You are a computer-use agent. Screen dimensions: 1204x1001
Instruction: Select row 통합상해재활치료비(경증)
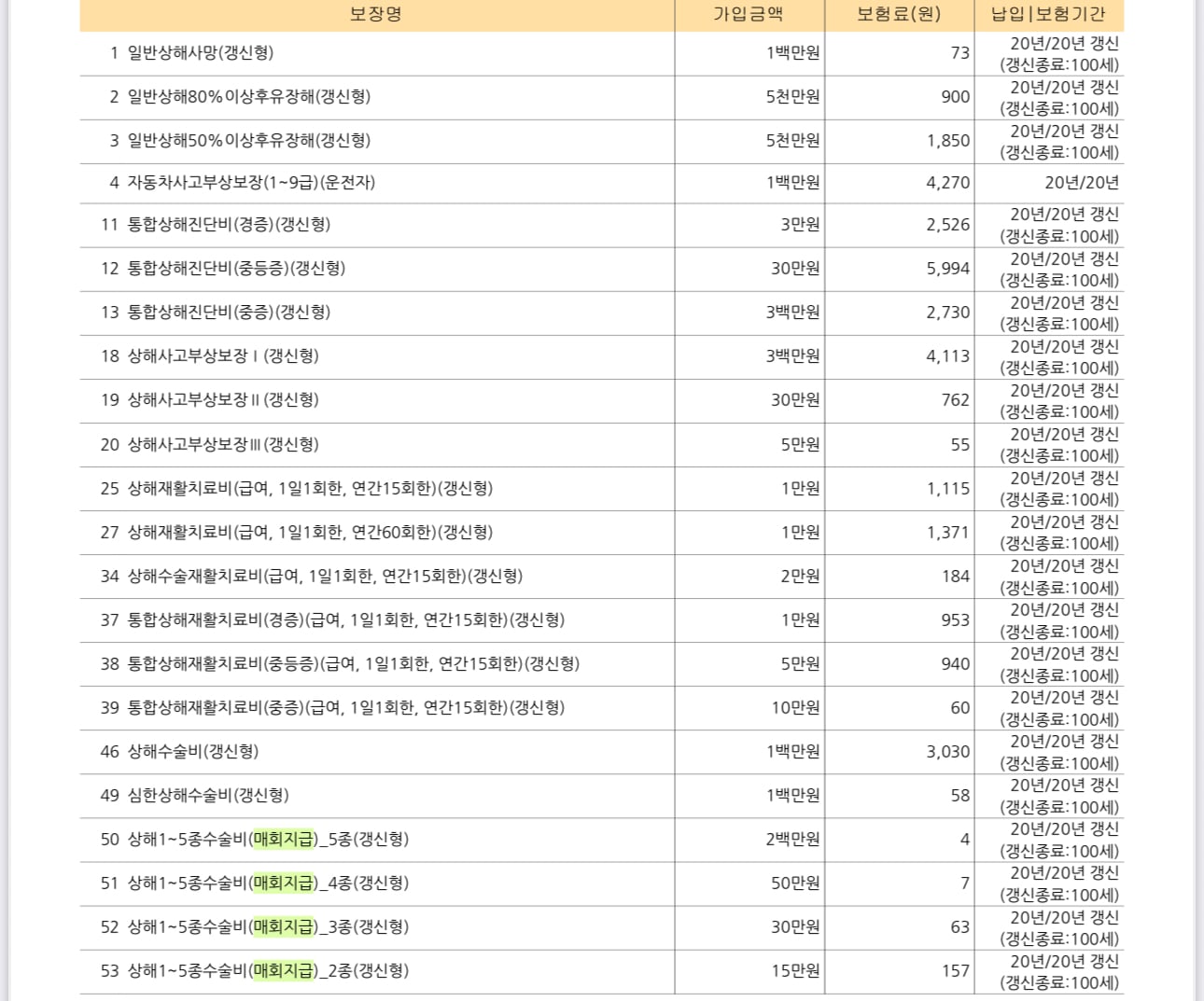[x=602, y=620]
